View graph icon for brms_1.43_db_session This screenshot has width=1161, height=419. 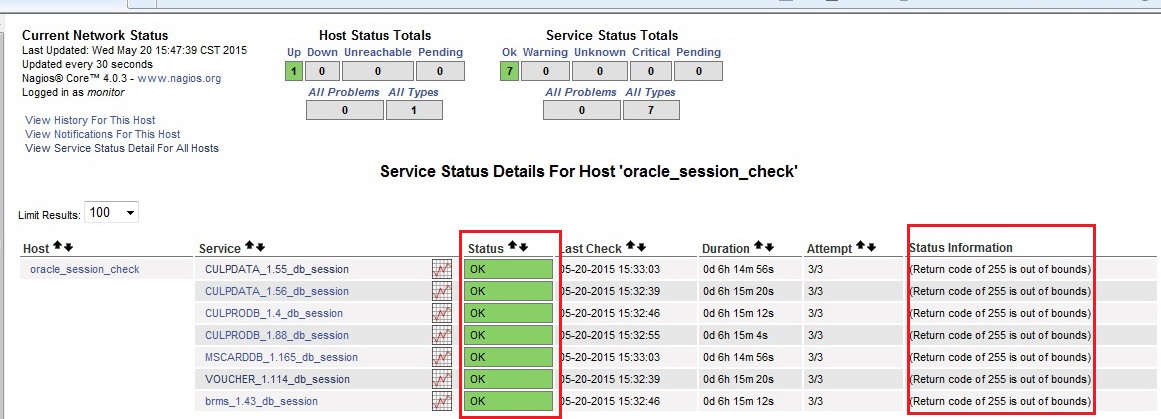point(441,401)
